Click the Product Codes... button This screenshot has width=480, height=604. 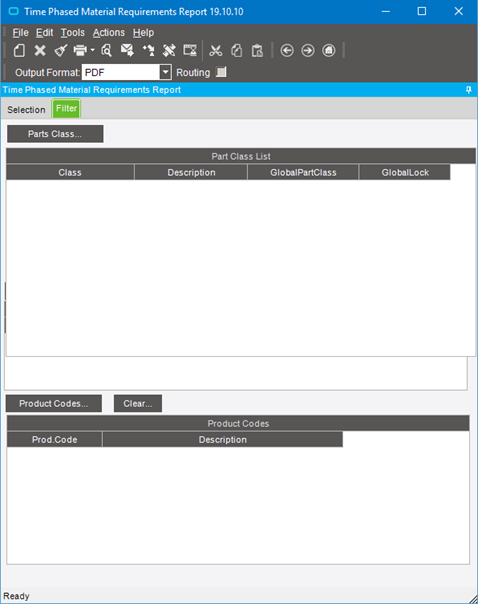click(54, 403)
